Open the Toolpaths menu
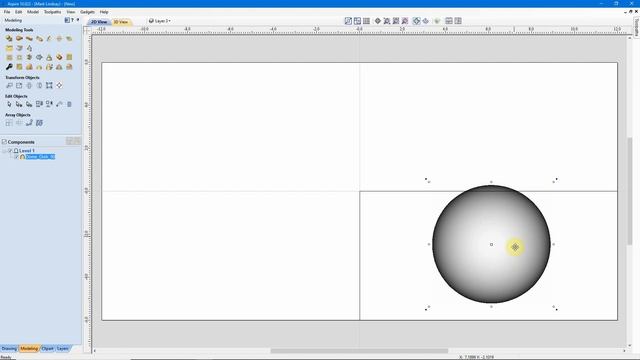This screenshot has width=640, height=360. pyautogui.click(x=53, y=12)
